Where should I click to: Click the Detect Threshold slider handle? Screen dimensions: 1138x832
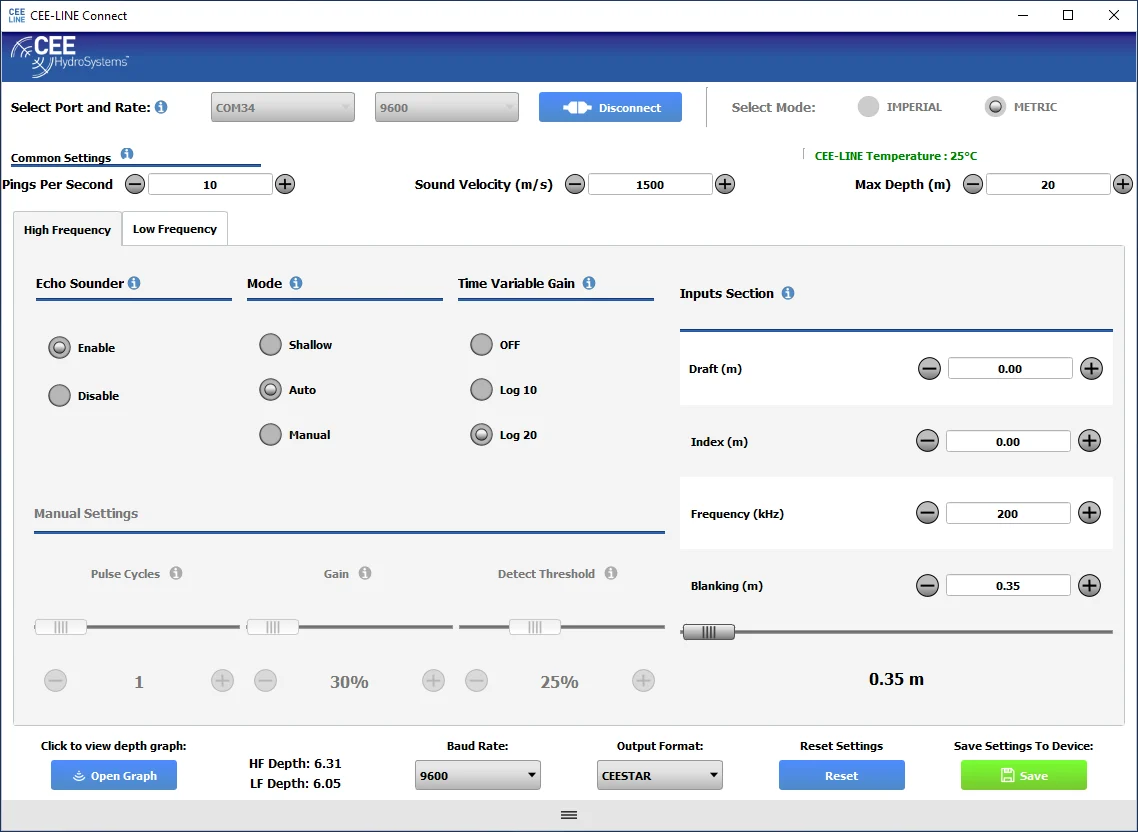(535, 627)
